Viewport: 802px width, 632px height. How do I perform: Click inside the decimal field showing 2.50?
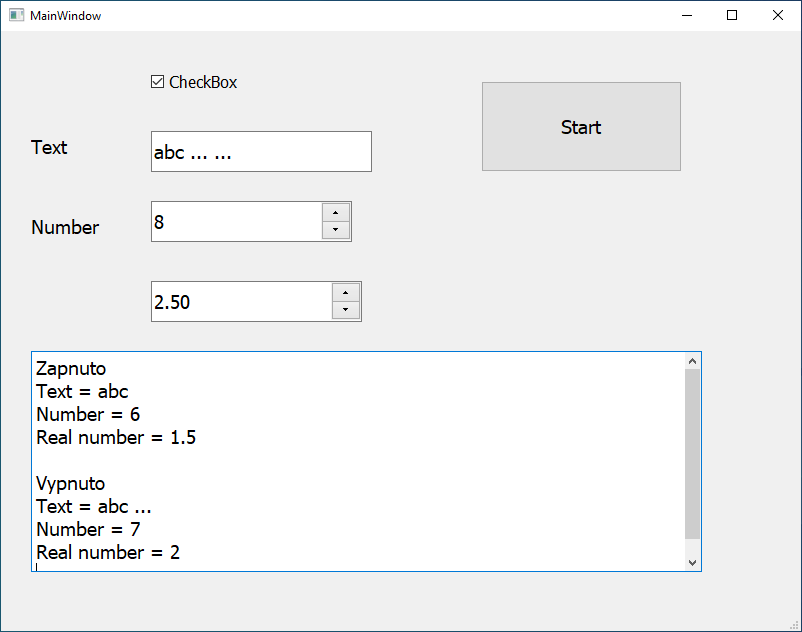[241, 302]
